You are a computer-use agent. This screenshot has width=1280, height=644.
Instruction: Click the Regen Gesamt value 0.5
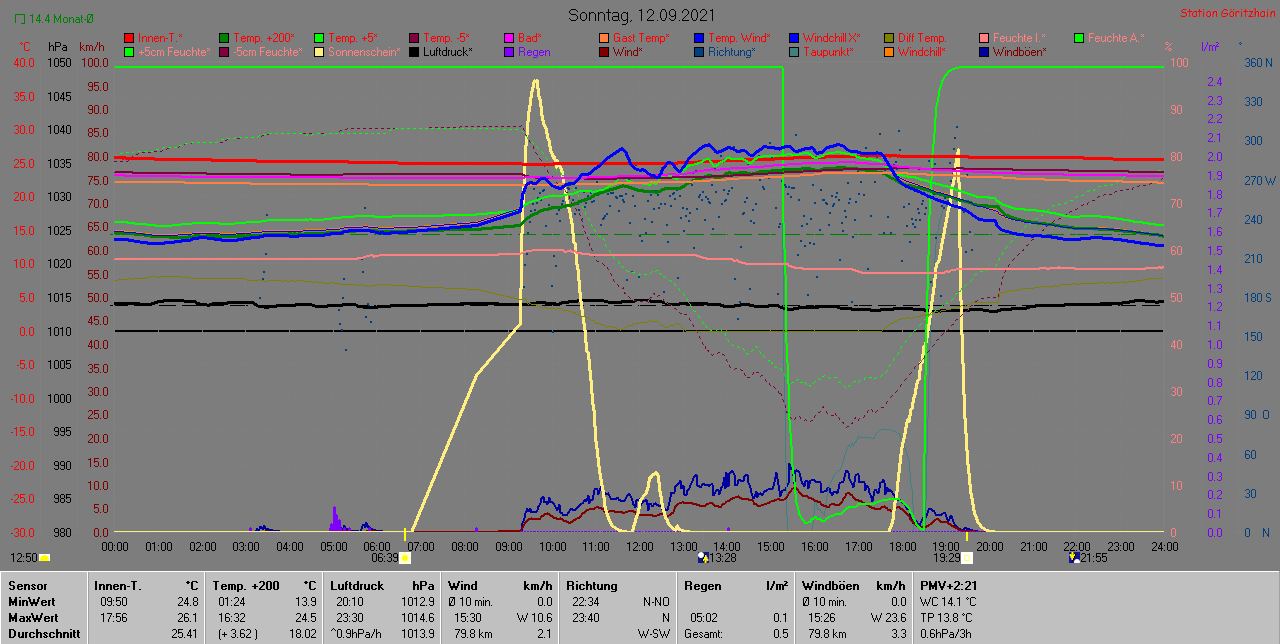tap(781, 634)
